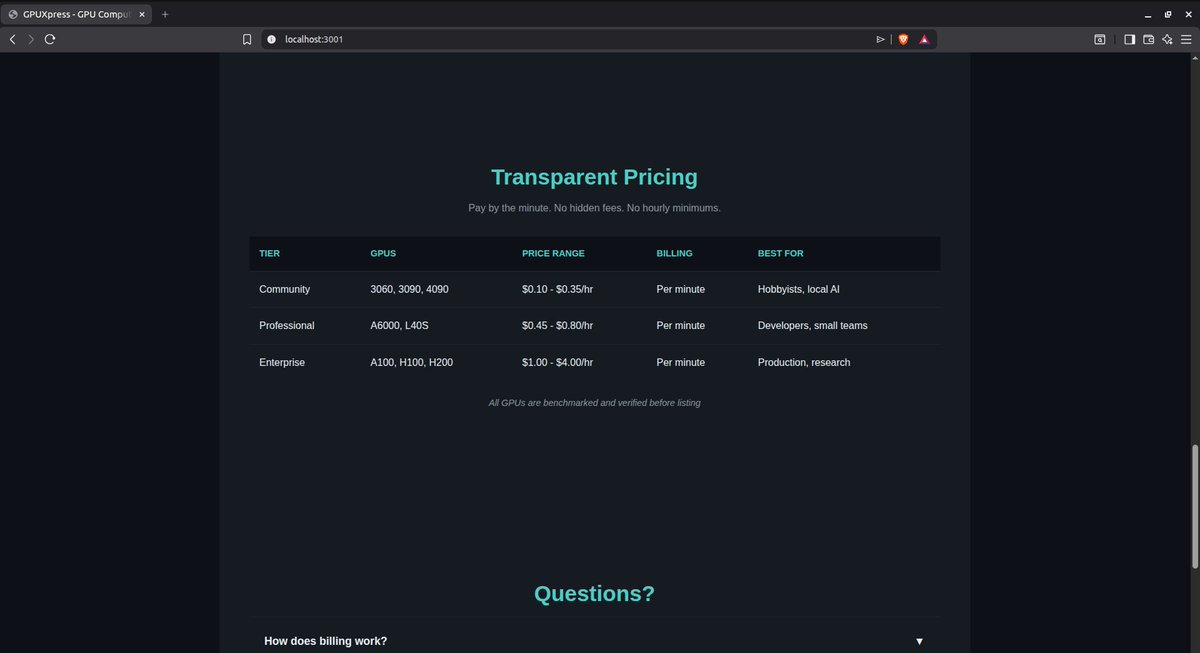Click the PRICE RANGE column header

[553, 254]
